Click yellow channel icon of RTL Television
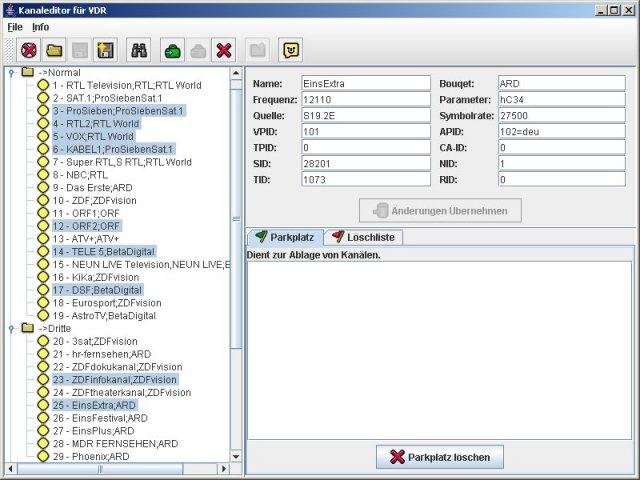Image resolution: width=640 pixels, height=480 pixels. [x=43, y=85]
